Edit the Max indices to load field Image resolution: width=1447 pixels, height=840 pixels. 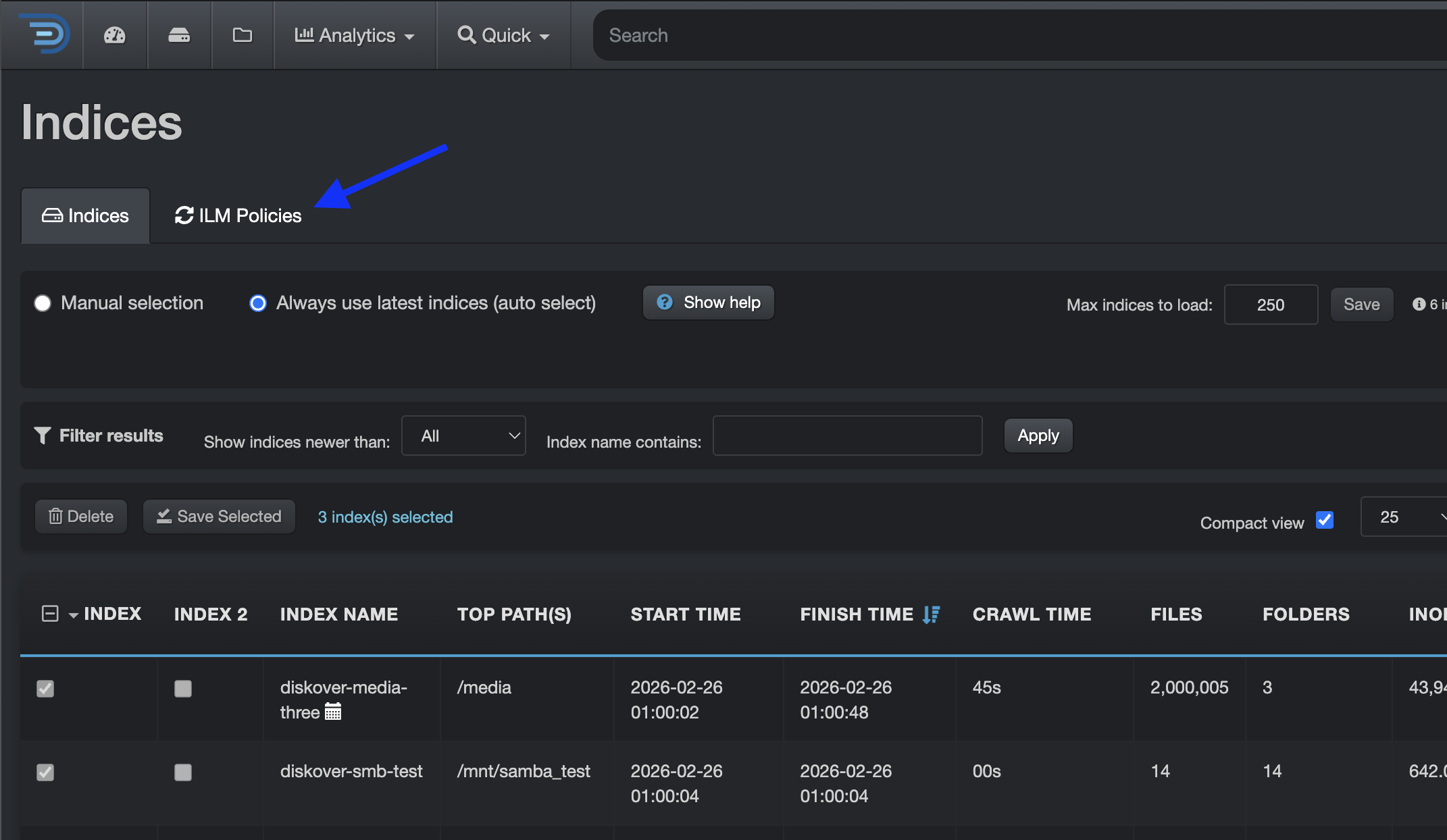click(x=1271, y=305)
